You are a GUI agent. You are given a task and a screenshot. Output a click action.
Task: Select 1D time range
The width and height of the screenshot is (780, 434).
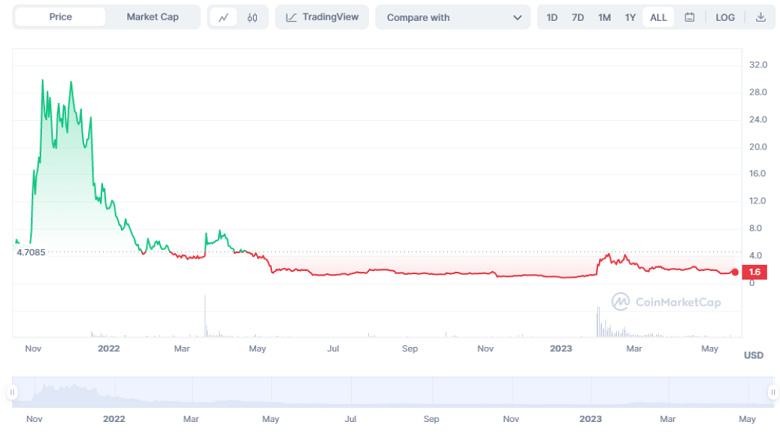[x=552, y=17]
